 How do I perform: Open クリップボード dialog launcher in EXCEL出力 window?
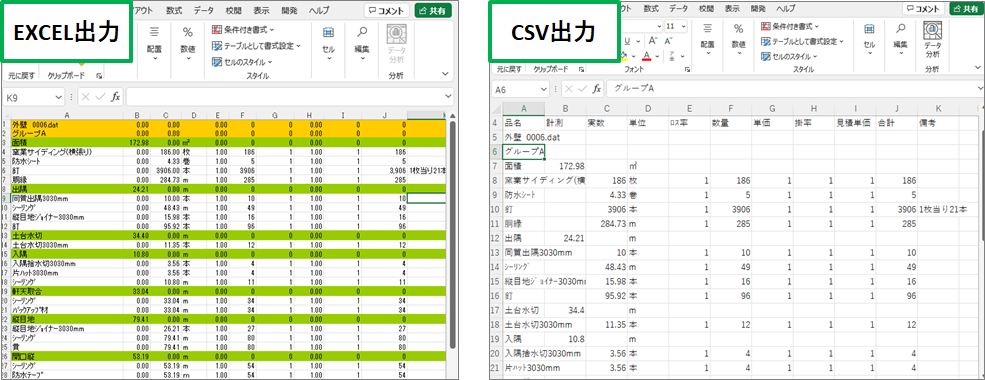(99, 75)
